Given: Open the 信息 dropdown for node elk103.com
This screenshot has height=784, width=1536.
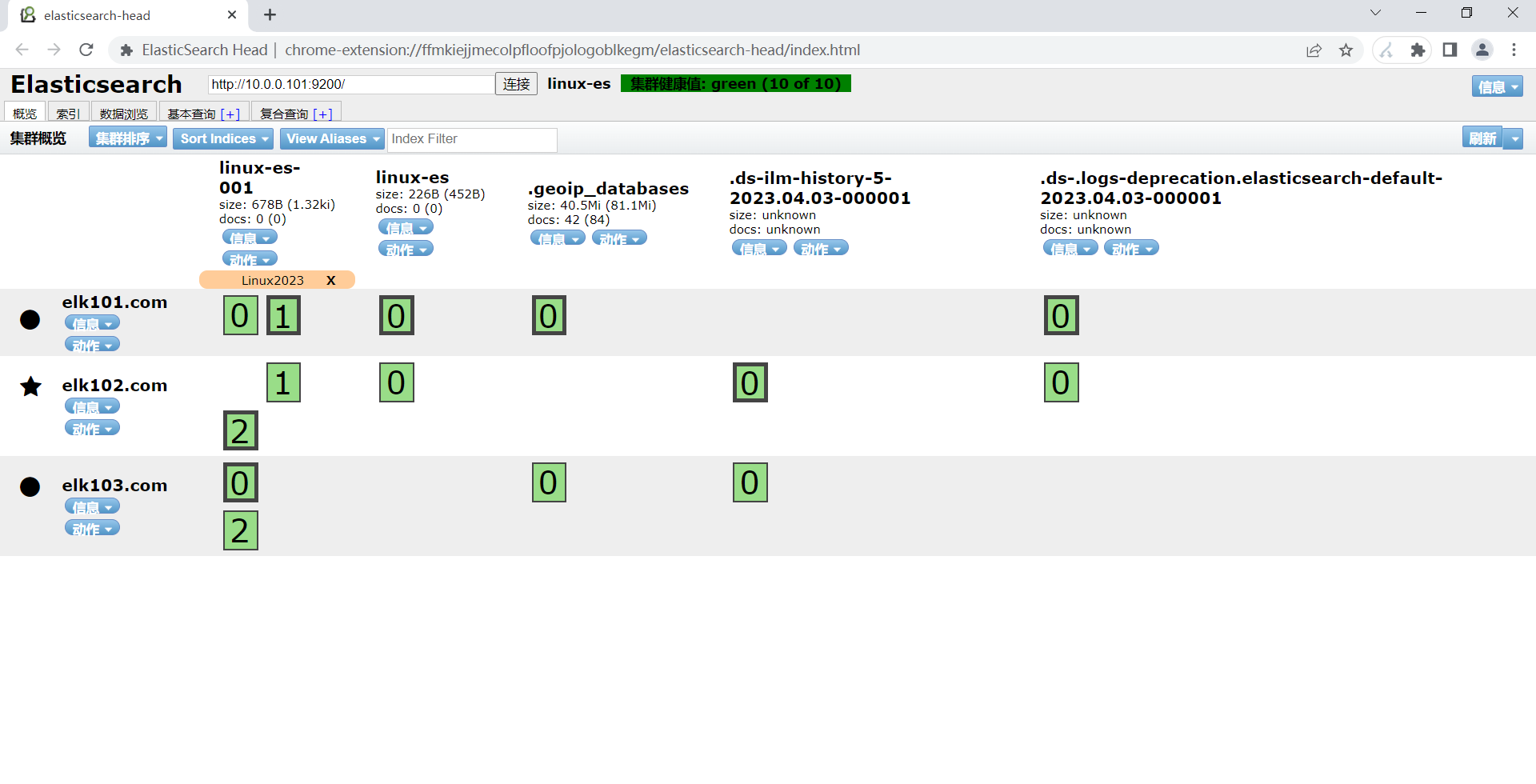Looking at the screenshot, I should click(x=92, y=506).
